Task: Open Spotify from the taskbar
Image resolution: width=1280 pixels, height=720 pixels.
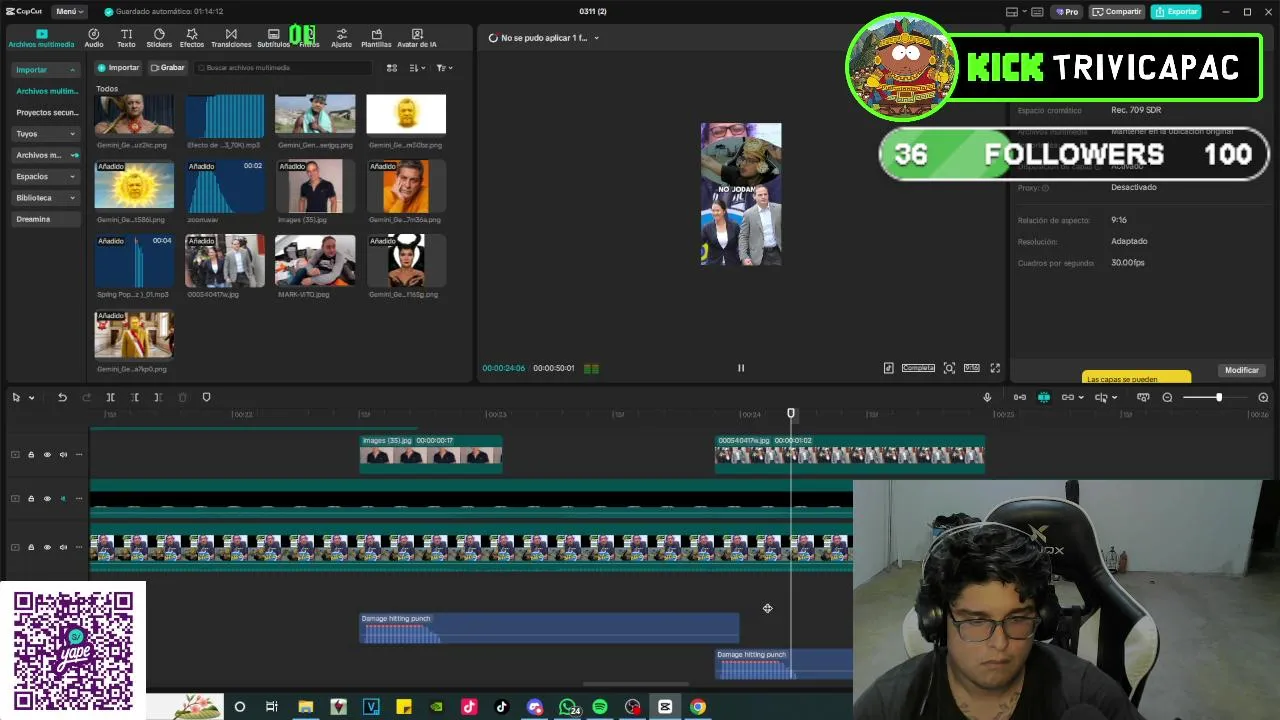Action: 600,707
